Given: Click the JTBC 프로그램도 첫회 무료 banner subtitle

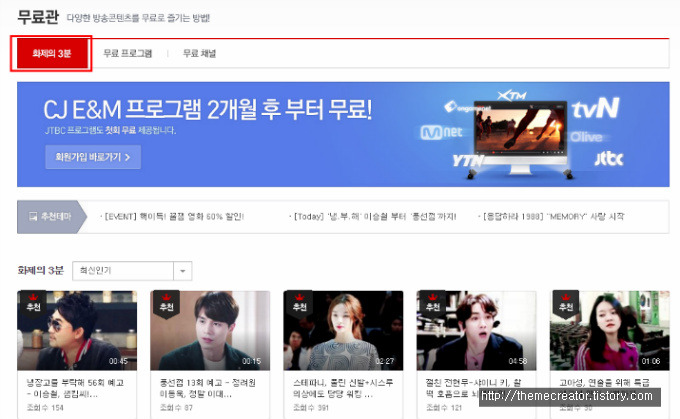Looking at the screenshot, I should (111, 130).
